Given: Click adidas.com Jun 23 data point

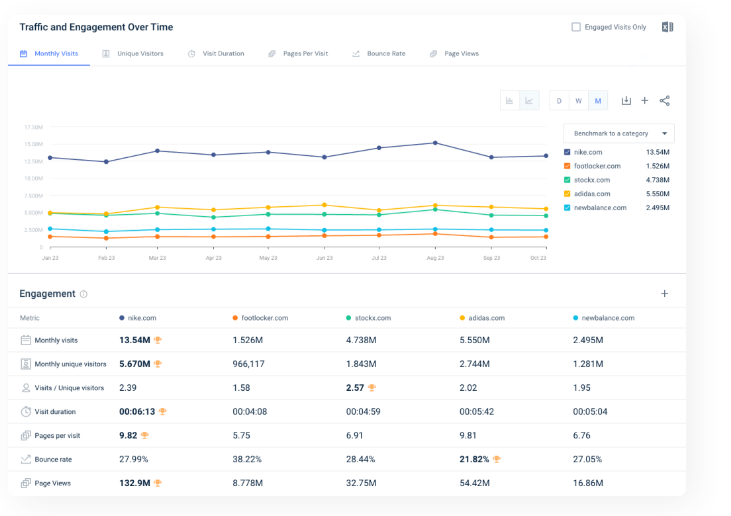Looking at the screenshot, I should coord(324,205).
